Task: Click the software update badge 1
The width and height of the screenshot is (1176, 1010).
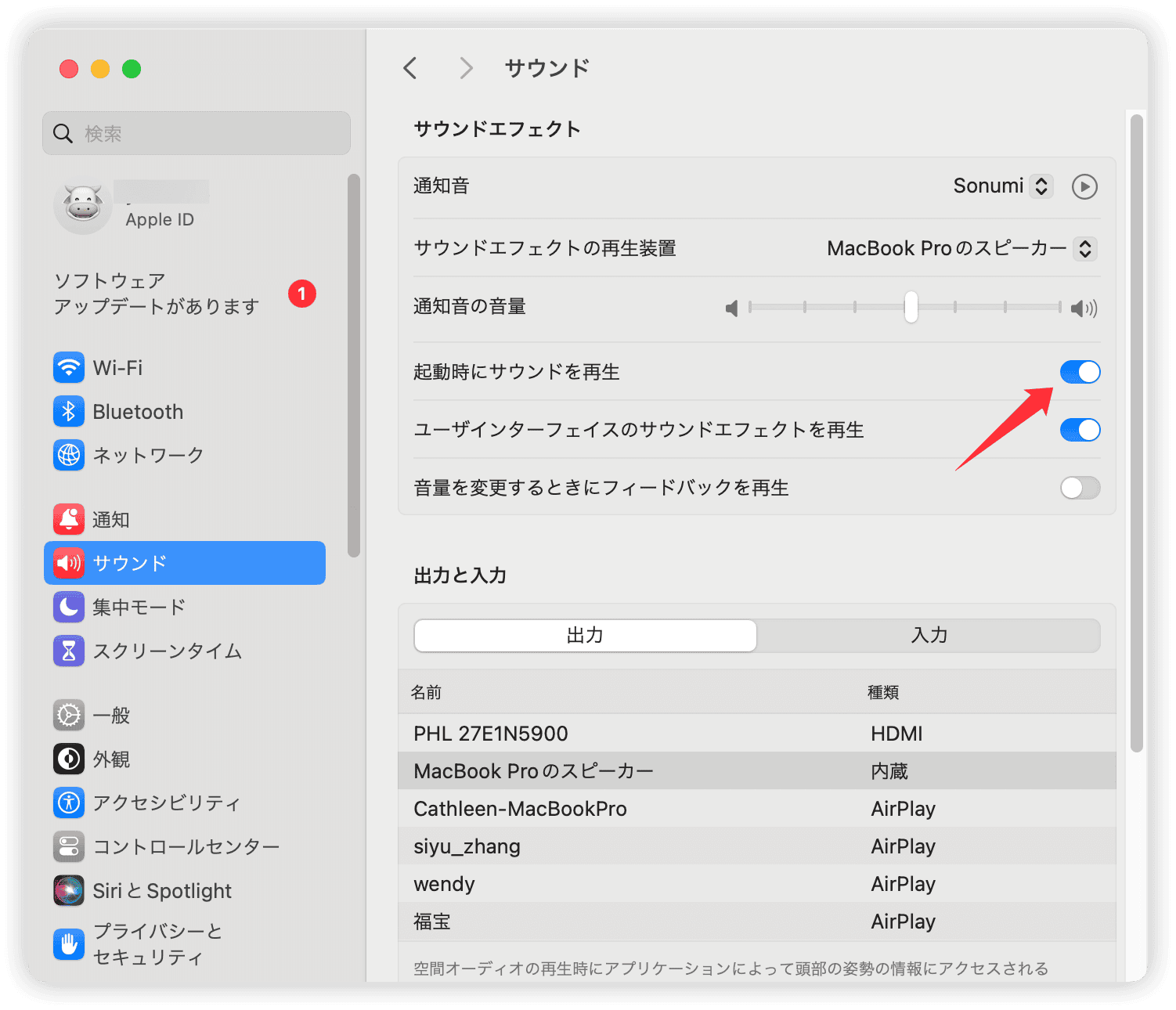Action: click(302, 294)
